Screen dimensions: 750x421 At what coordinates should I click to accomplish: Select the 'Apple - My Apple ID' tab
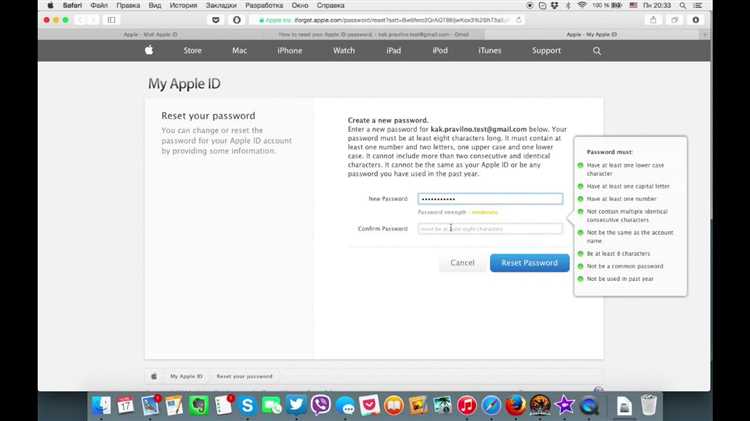[592, 34]
